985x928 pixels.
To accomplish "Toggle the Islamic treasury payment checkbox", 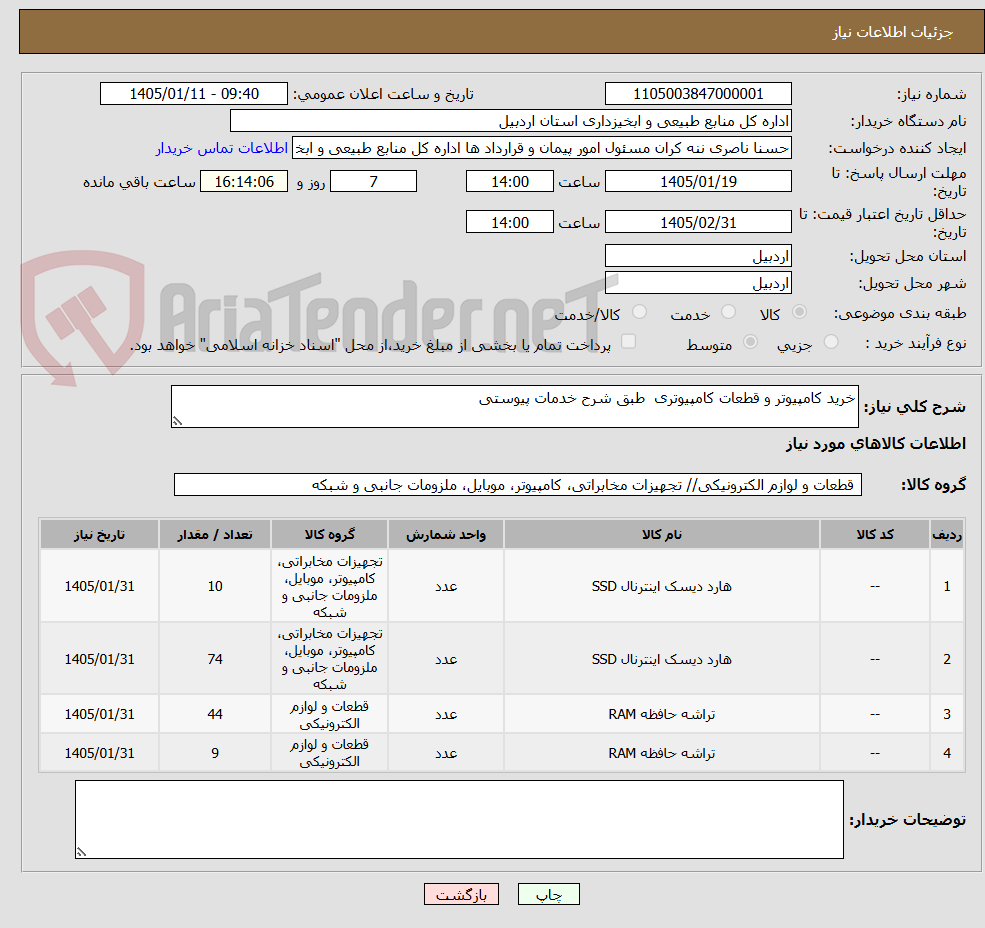I will click(x=628, y=342).
